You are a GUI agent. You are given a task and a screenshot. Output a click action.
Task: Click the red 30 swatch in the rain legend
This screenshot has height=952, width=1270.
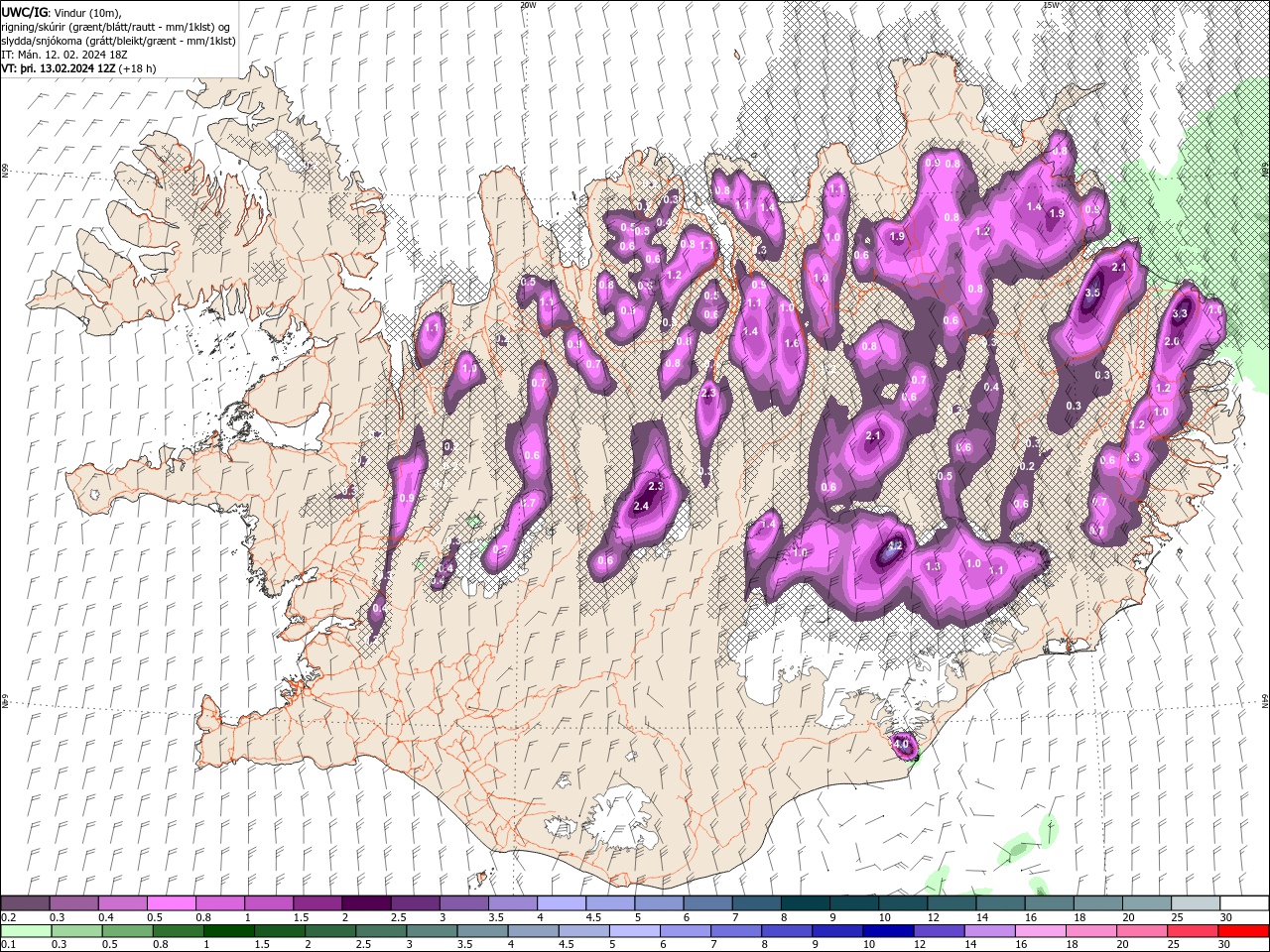tap(1243, 931)
